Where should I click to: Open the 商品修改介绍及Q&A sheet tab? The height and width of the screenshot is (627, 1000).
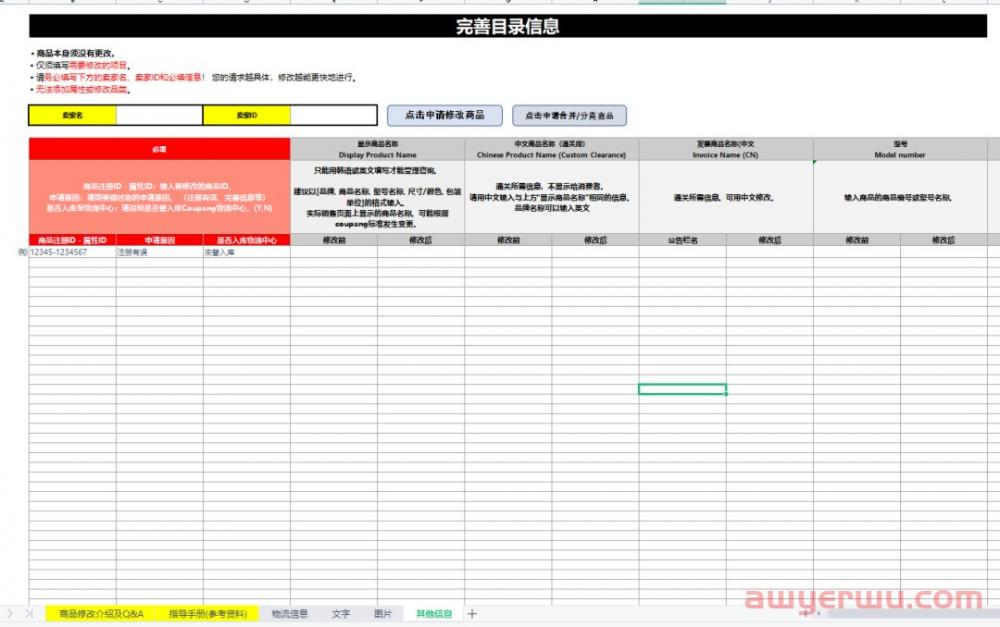tap(101, 614)
